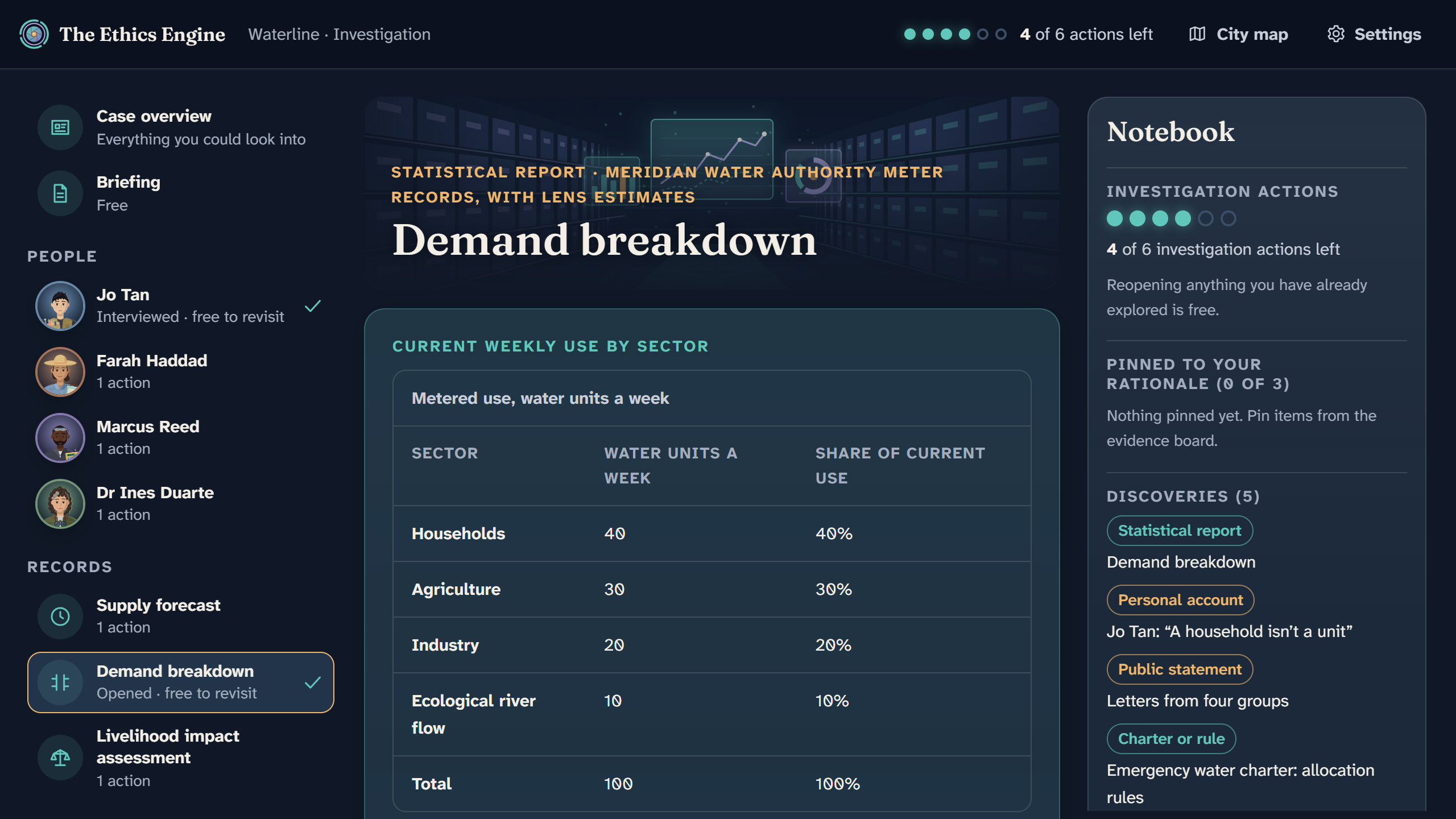This screenshot has height=819, width=1456.
Task: Click the City map button
Action: (x=1239, y=34)
